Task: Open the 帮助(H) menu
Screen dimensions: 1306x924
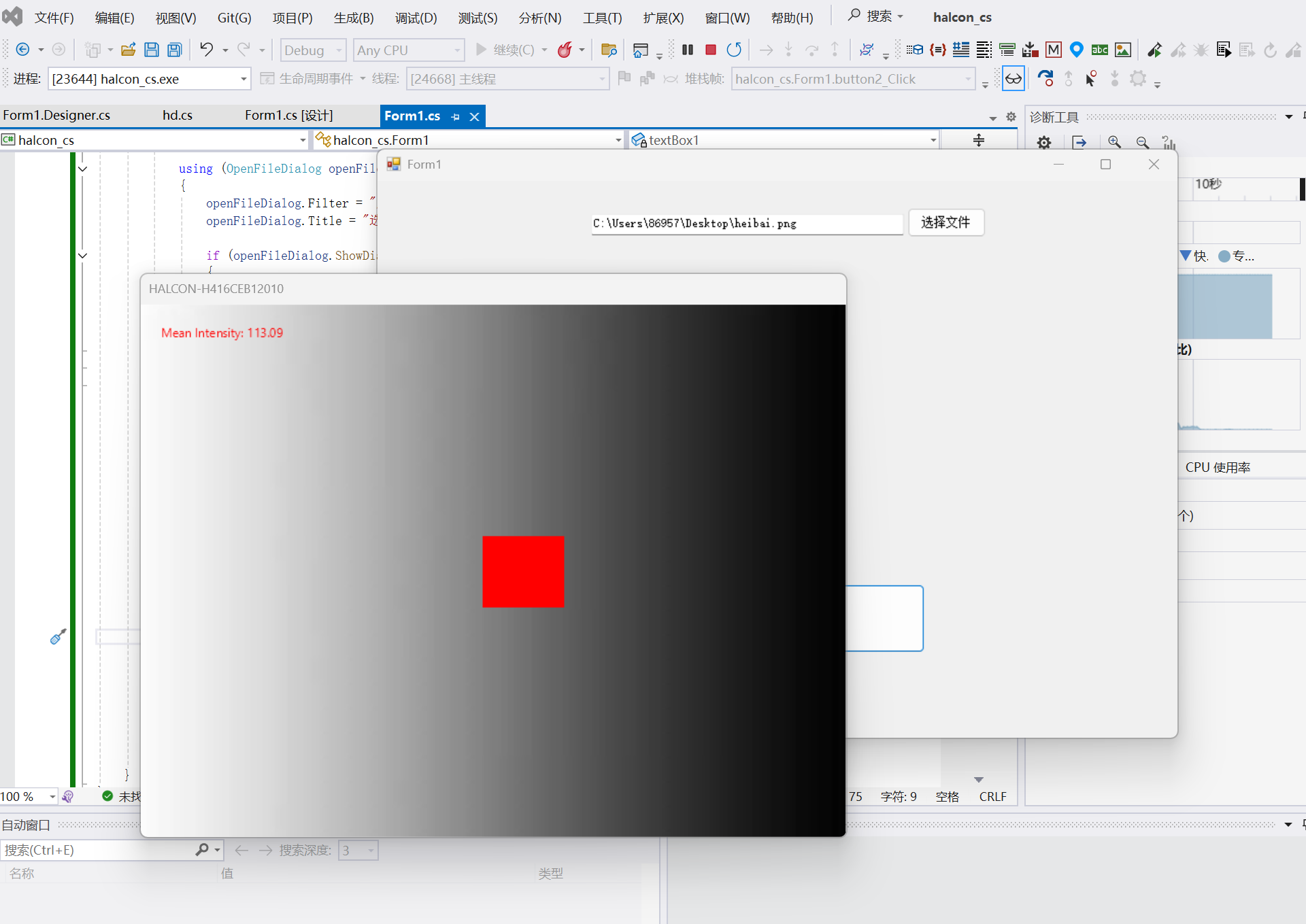Action: click(x=792, y=18)
